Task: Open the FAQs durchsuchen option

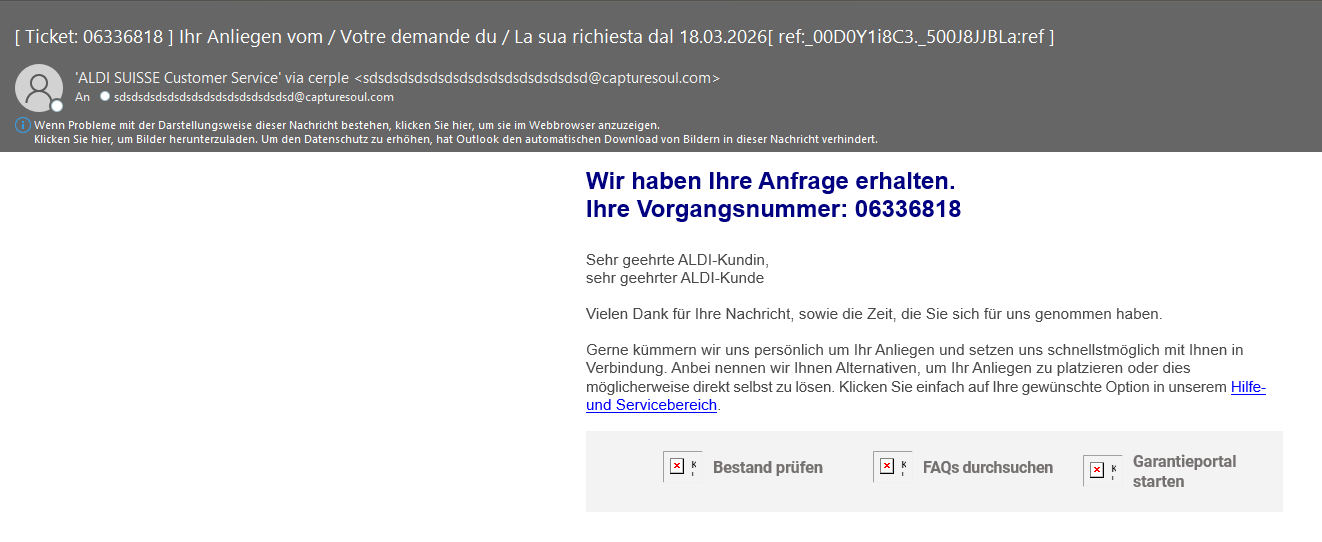Action: coord(987,467)
